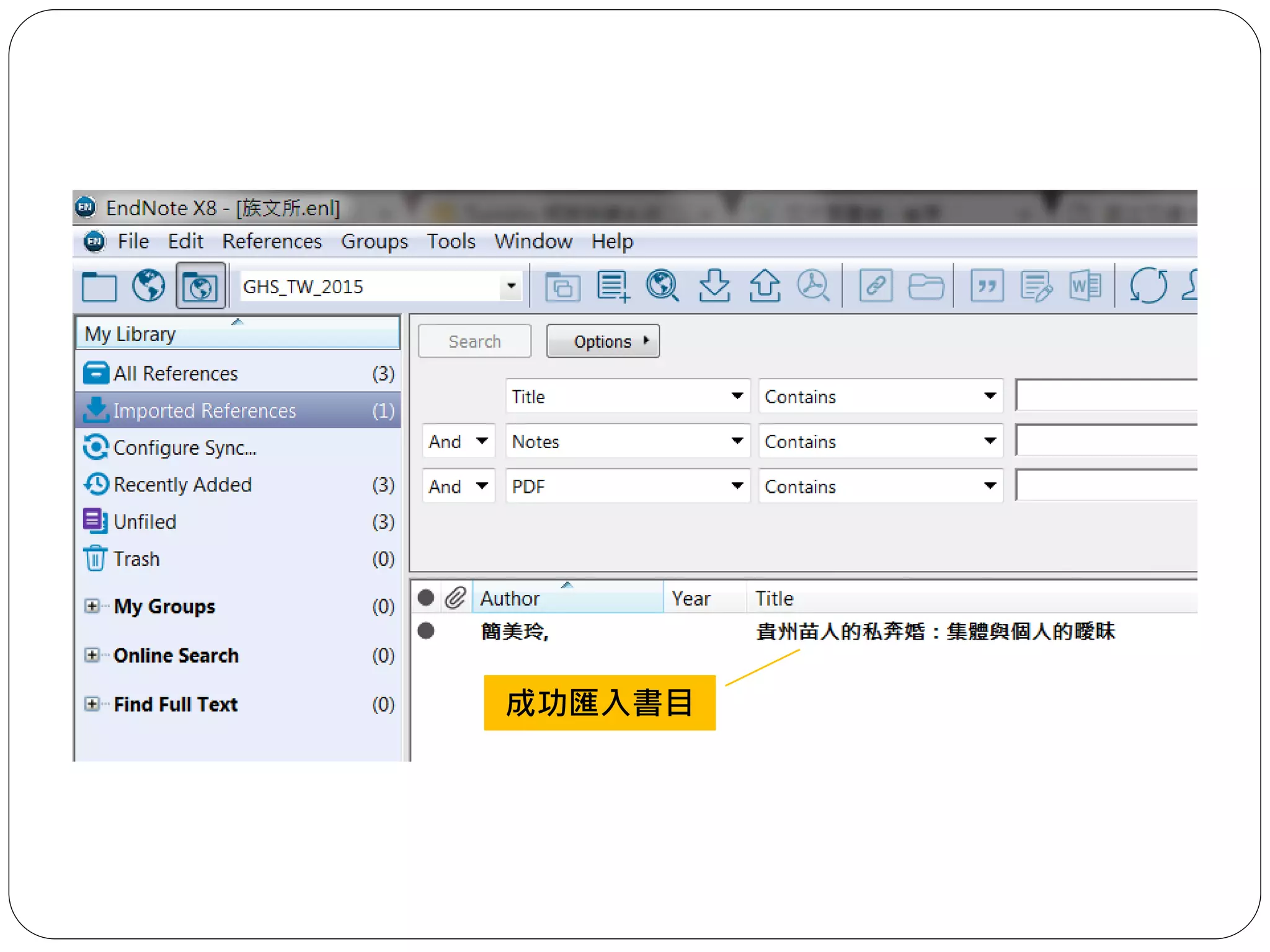Open the References menu
This screenshot has width=1270, height=952.
pyautogui.click(x=272, y=241)
